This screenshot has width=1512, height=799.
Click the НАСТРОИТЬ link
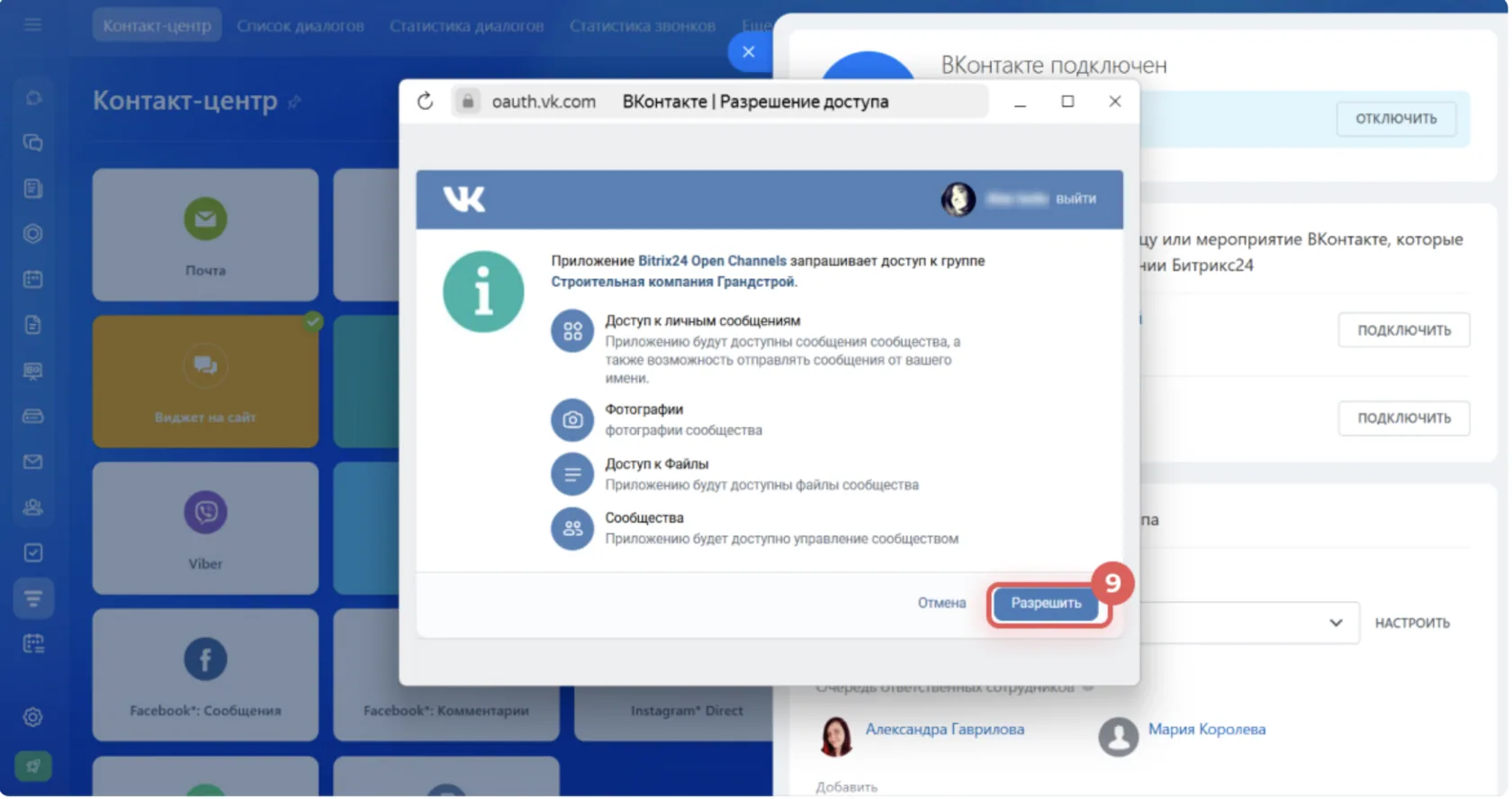[1412, 623]
